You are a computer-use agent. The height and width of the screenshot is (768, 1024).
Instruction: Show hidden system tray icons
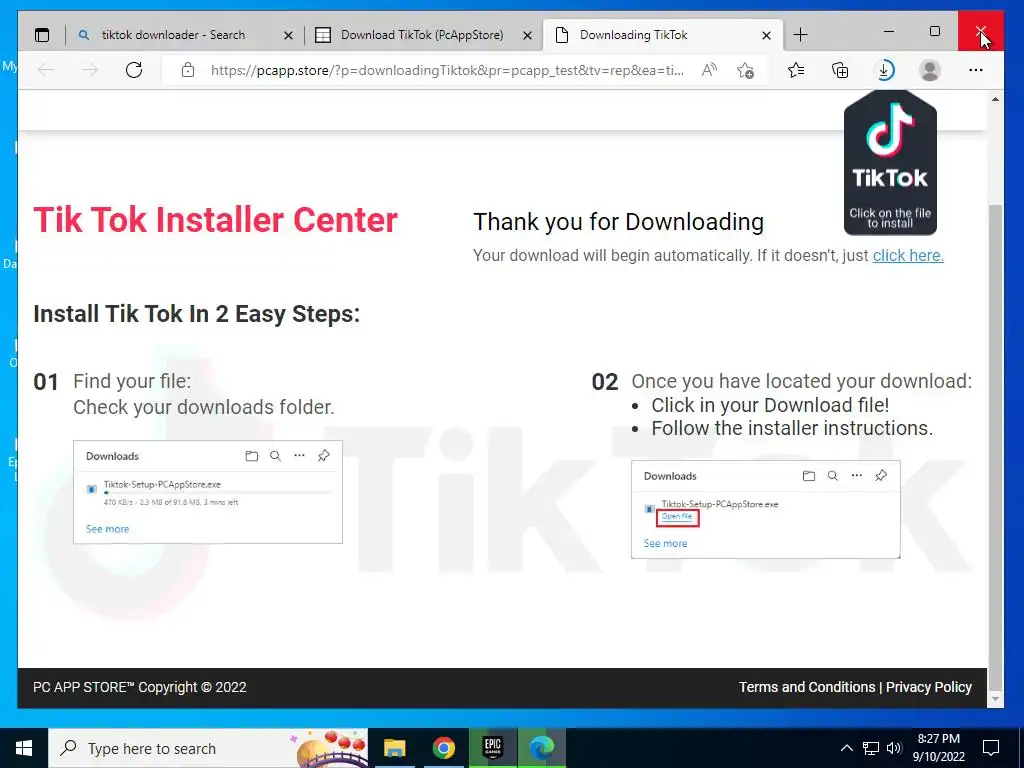click(x=846, y=748)
